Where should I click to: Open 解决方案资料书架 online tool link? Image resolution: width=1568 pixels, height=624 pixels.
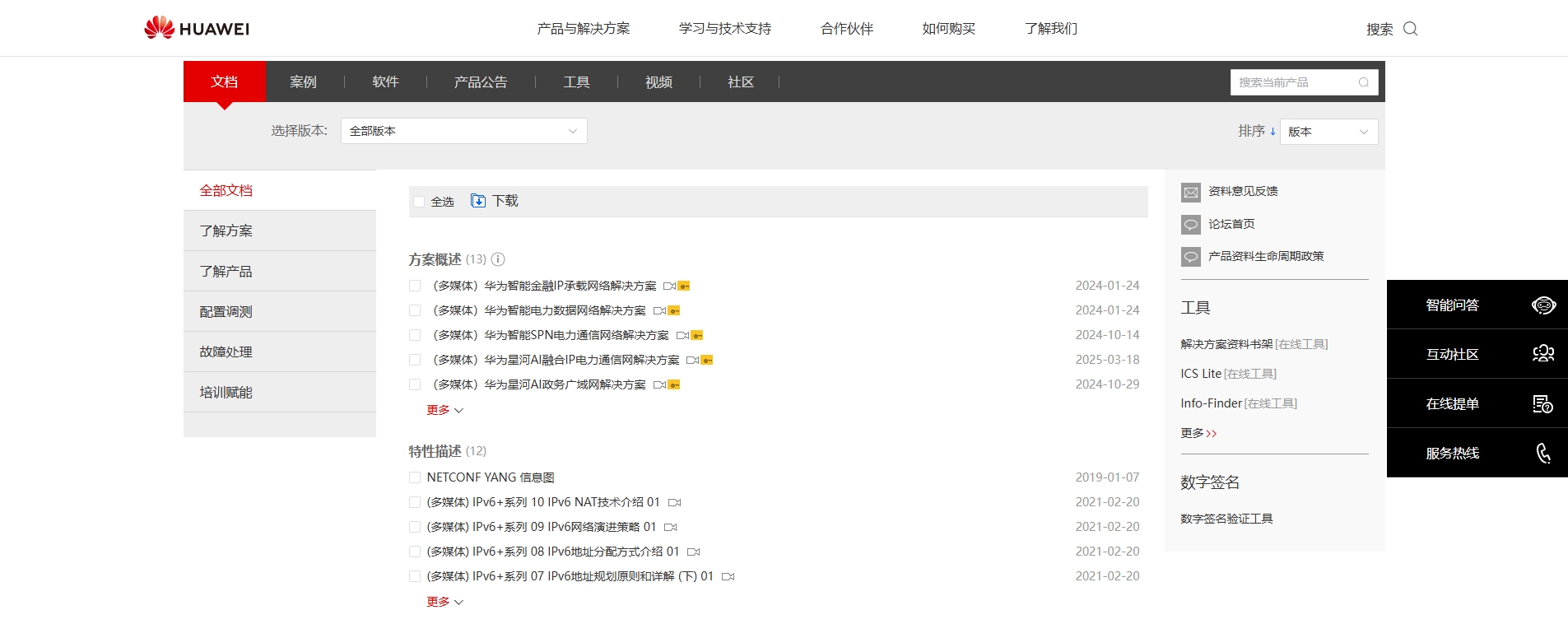coord(1254,344)
